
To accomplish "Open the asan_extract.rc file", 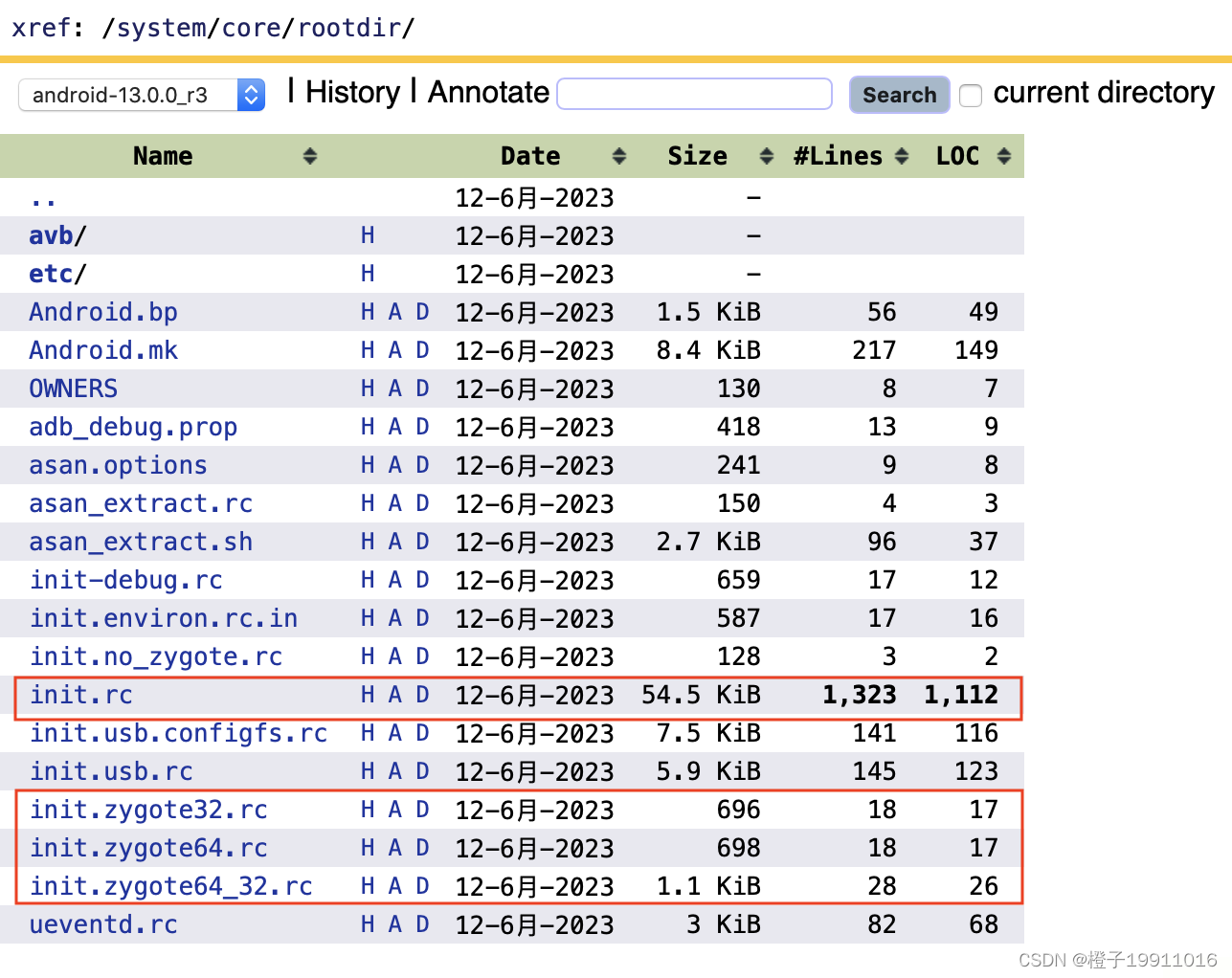I will click(x=141, y=503).
